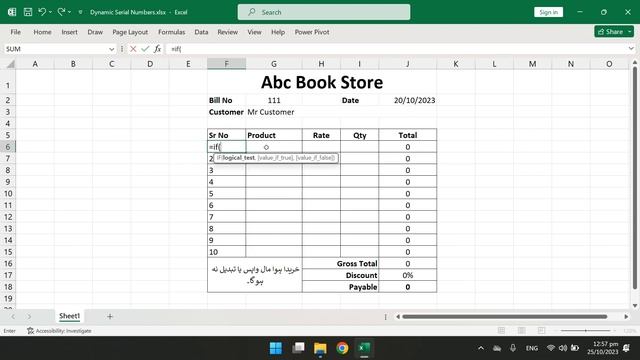Screen dimensions: 640x360
Task: Switch to Page Layout view icon
Action: [521, 331]
